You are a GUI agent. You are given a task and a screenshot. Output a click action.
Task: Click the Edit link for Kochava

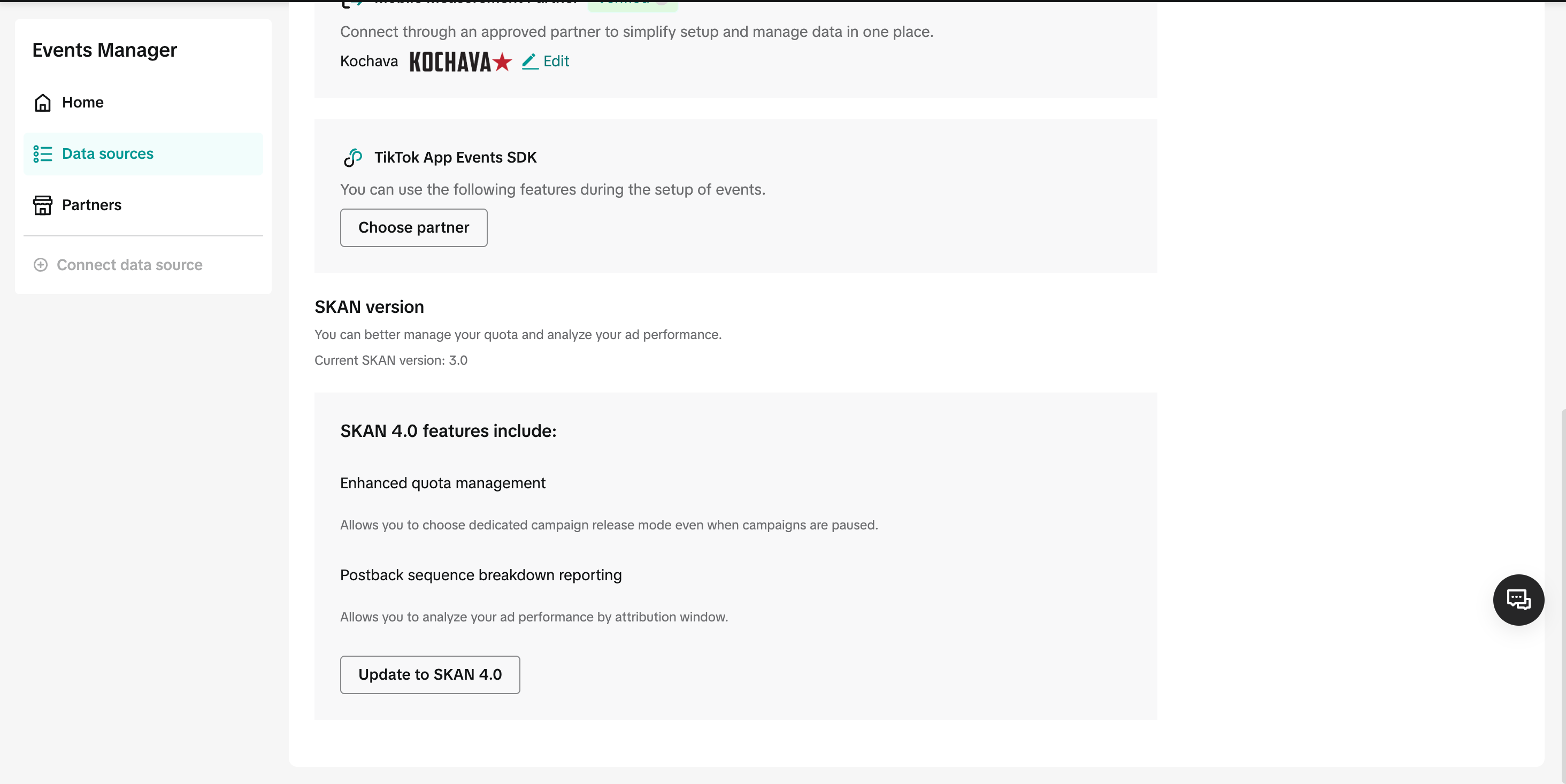(556, 62)
